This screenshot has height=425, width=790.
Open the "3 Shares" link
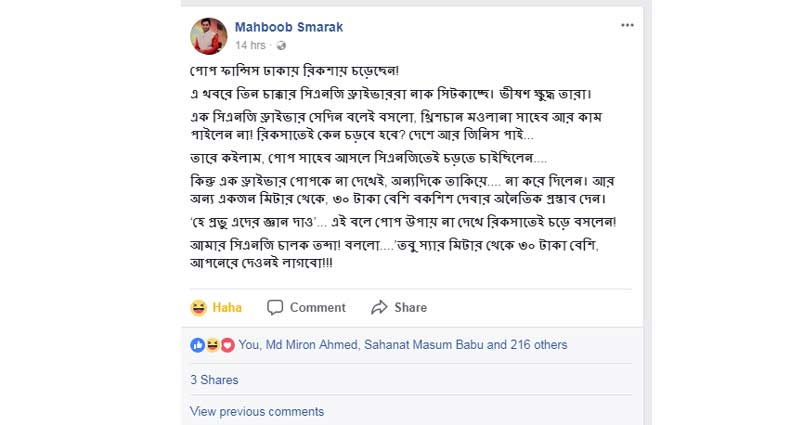(x=214, y=380)
